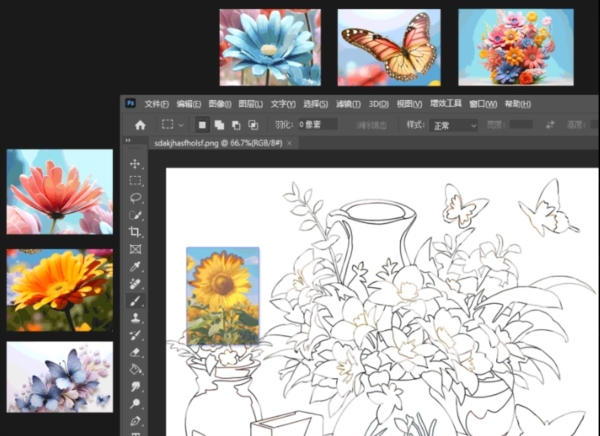Select the Eyedropper tool
This screenshot has height=436, width=600.
pos(136,267)
